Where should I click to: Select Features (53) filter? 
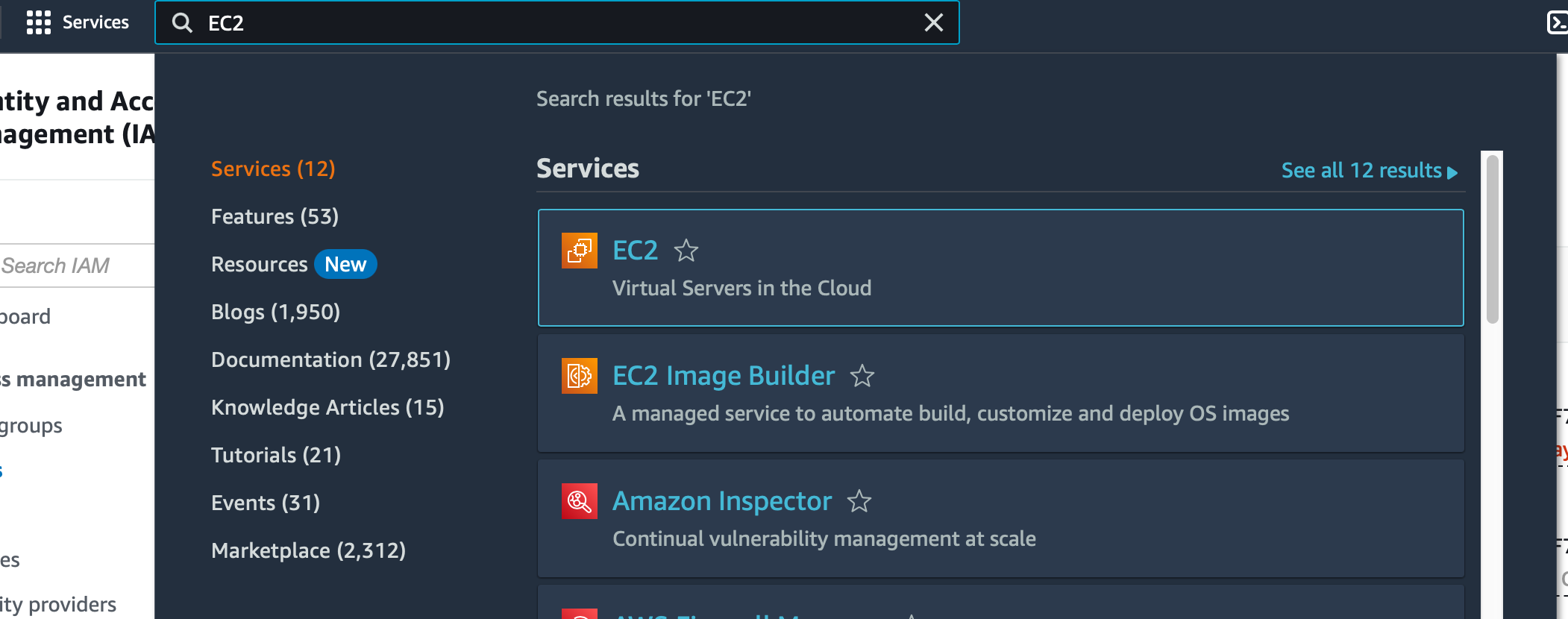(x=275, y=216)
